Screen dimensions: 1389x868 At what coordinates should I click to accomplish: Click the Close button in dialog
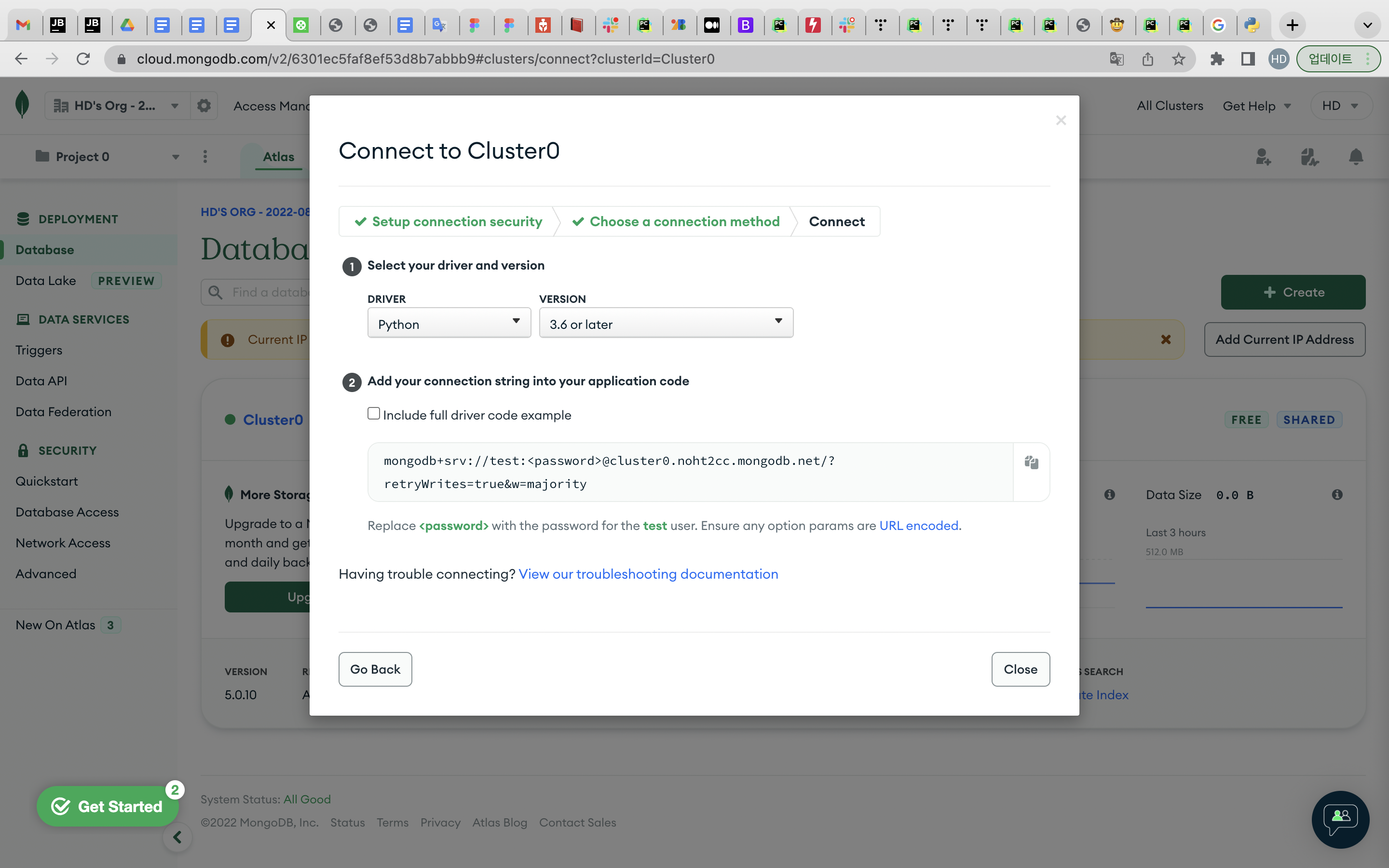tap(1021, 669)
